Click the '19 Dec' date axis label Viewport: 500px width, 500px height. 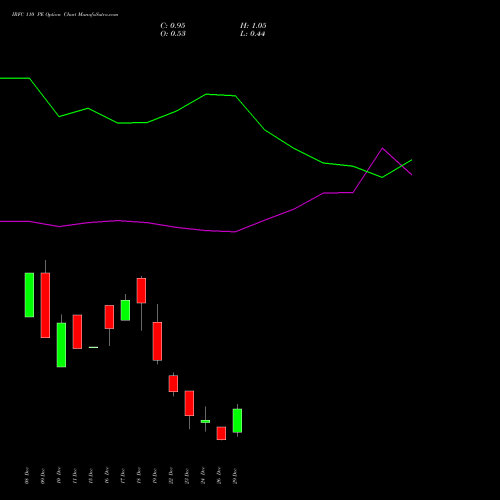155,476
